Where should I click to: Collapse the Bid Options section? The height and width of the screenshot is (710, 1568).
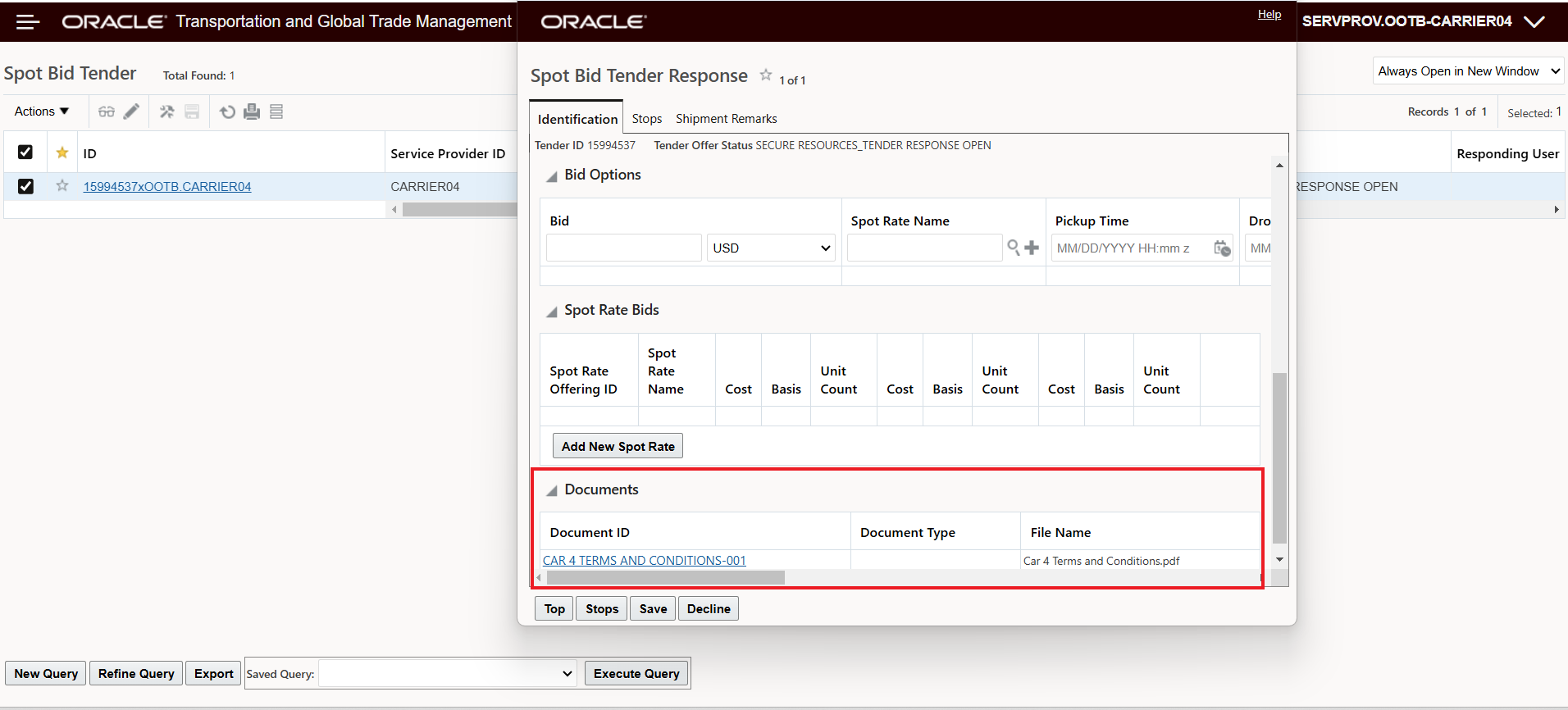point(552,176)
